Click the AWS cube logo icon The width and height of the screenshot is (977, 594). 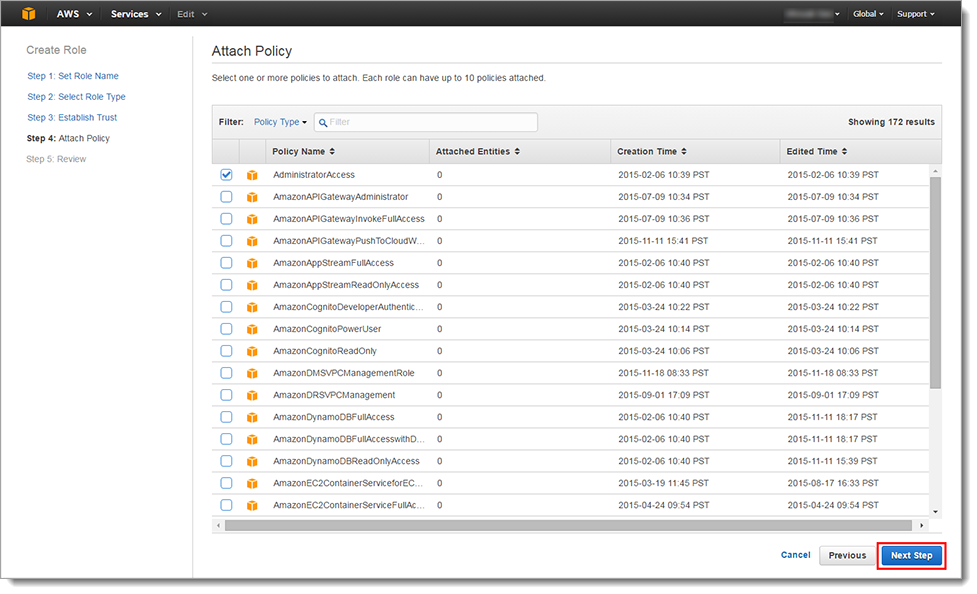click(x=29, y=14)
